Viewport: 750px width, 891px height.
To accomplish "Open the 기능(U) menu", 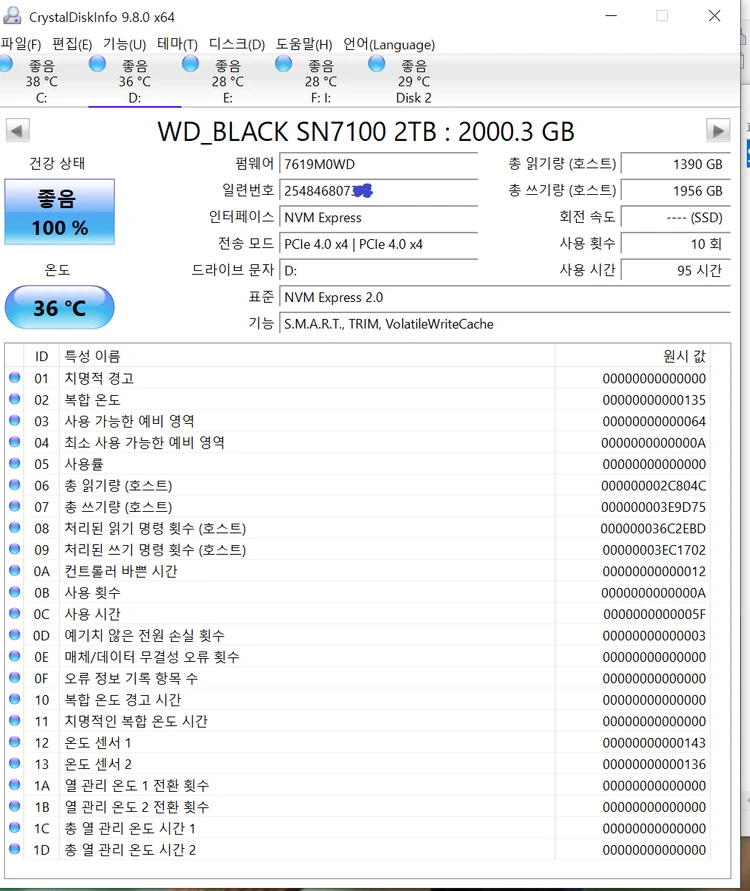I will click(124, 44).
